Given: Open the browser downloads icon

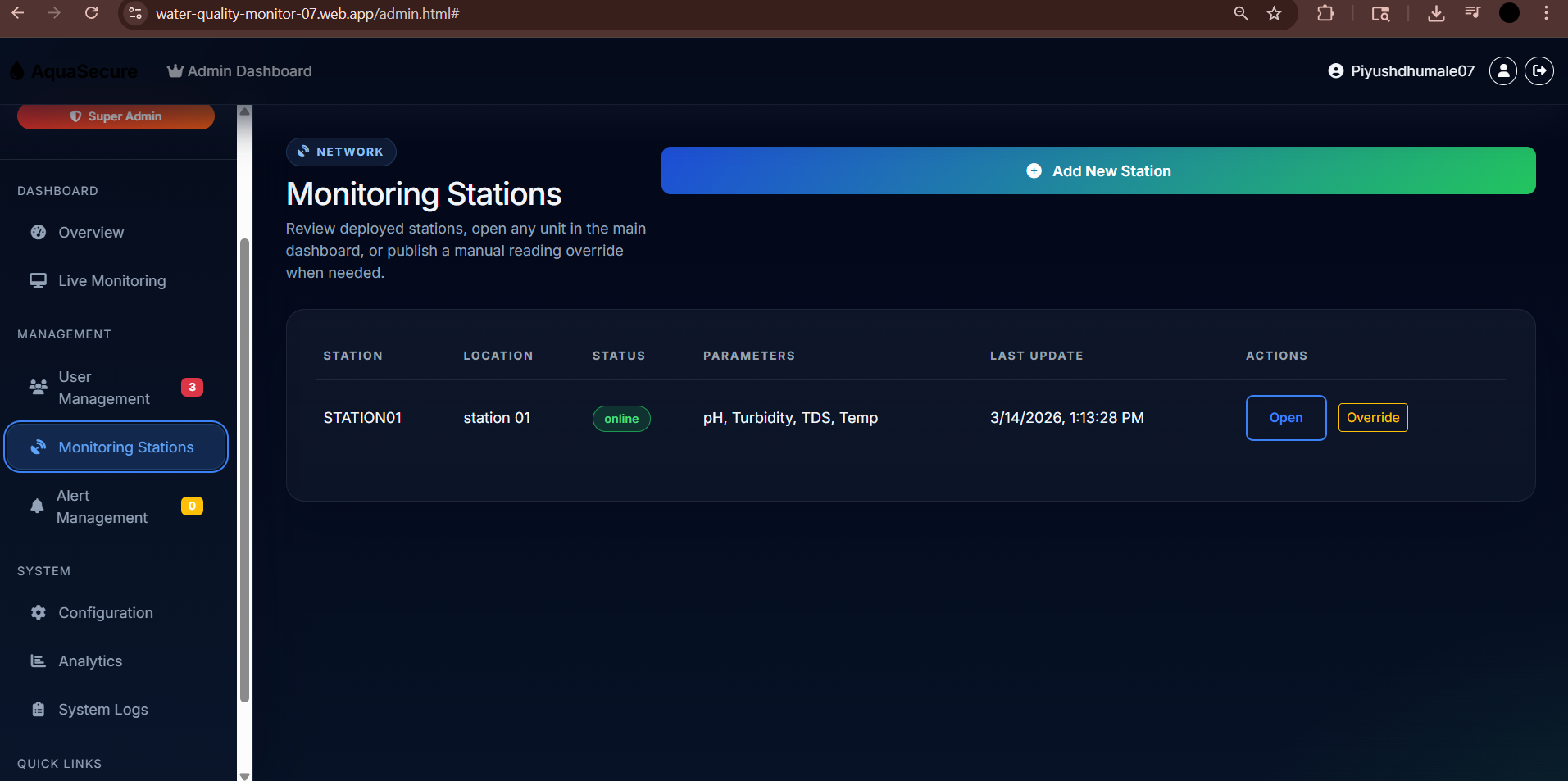Looking at the screenshot, I should (x=1436, y=13).
